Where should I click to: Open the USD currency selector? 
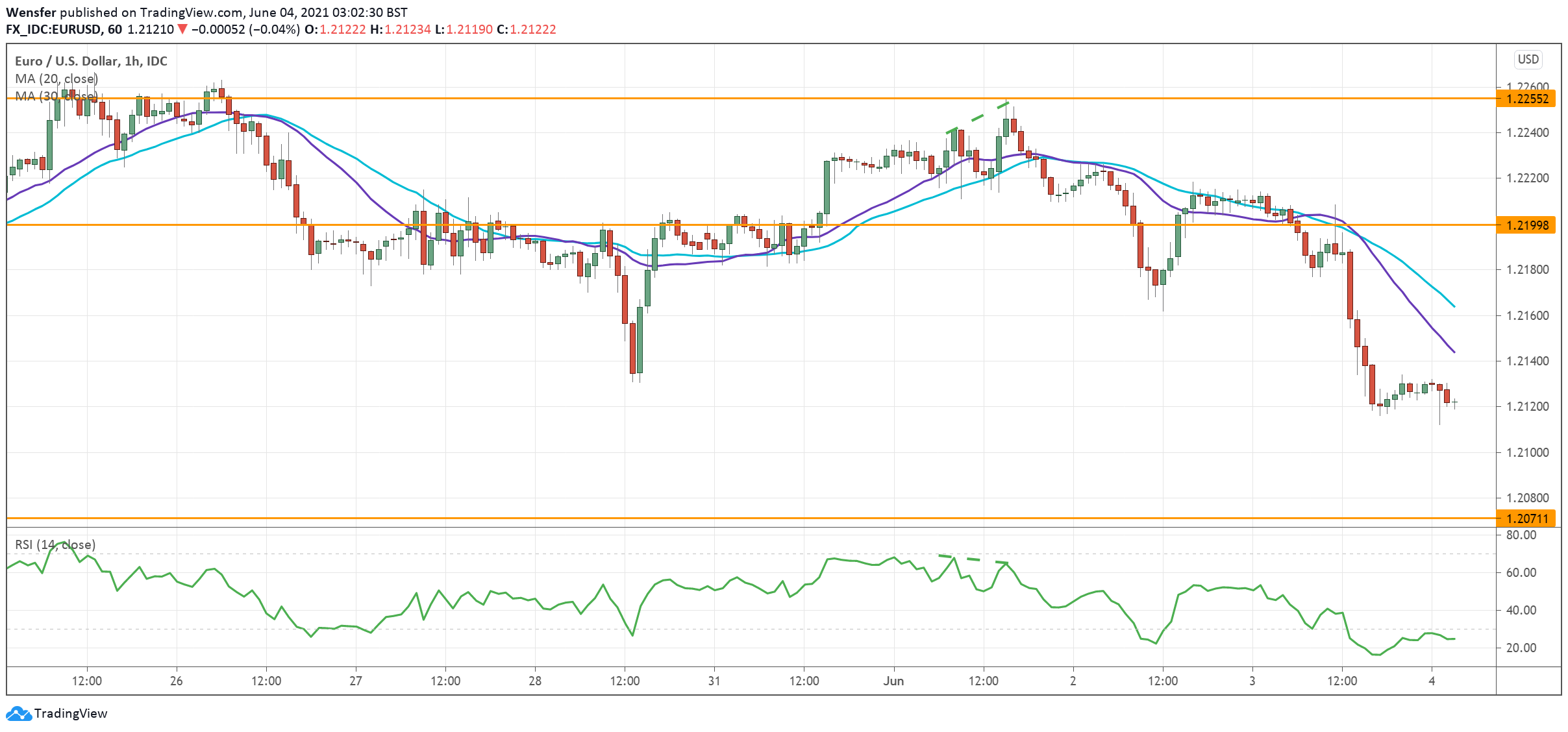(x=1528, y=59)
